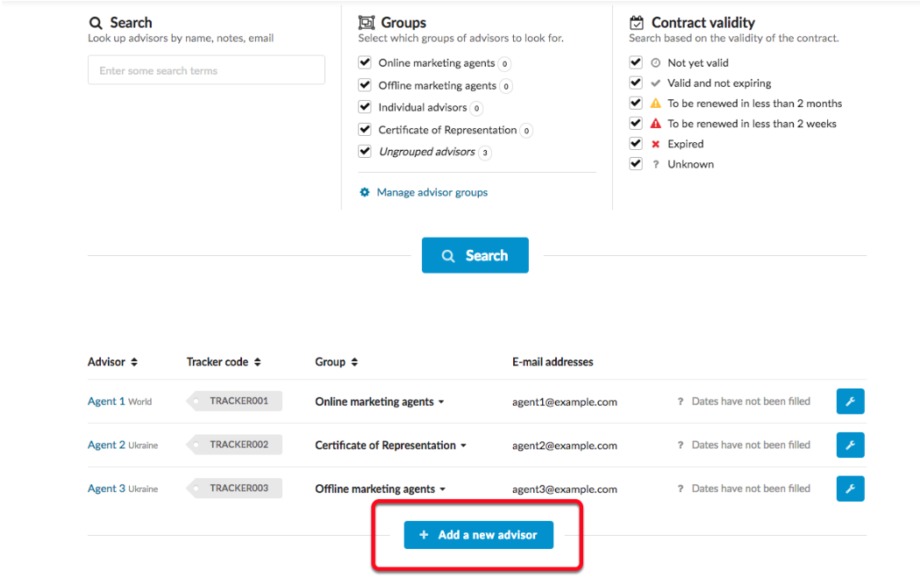Click the wrench icon for Agent 2
Viewport: 920px width, 584px height.
tap(850, 445)
